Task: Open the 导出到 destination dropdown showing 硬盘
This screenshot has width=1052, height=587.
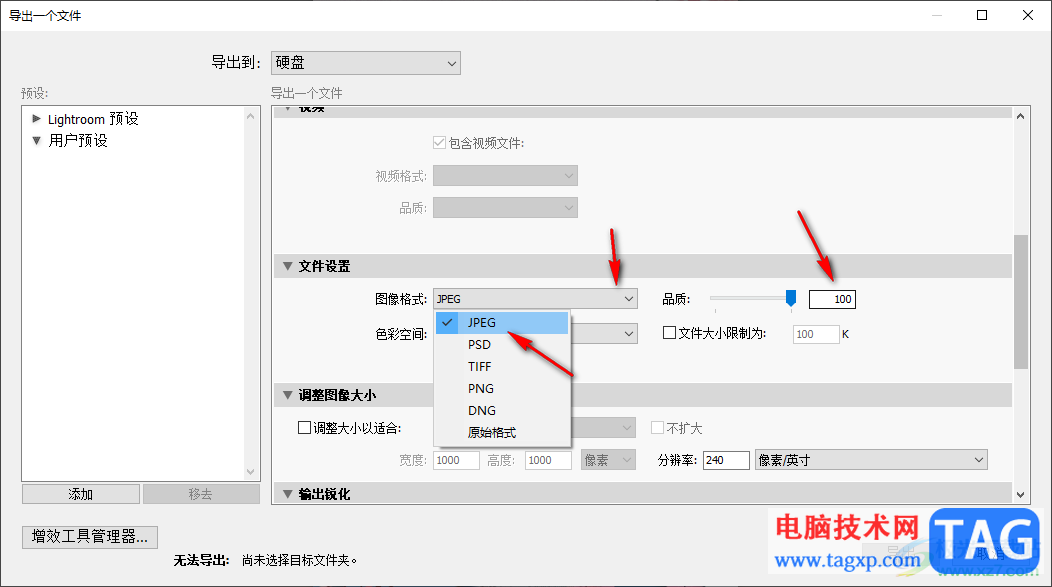Action: click(x=365, y=62)
